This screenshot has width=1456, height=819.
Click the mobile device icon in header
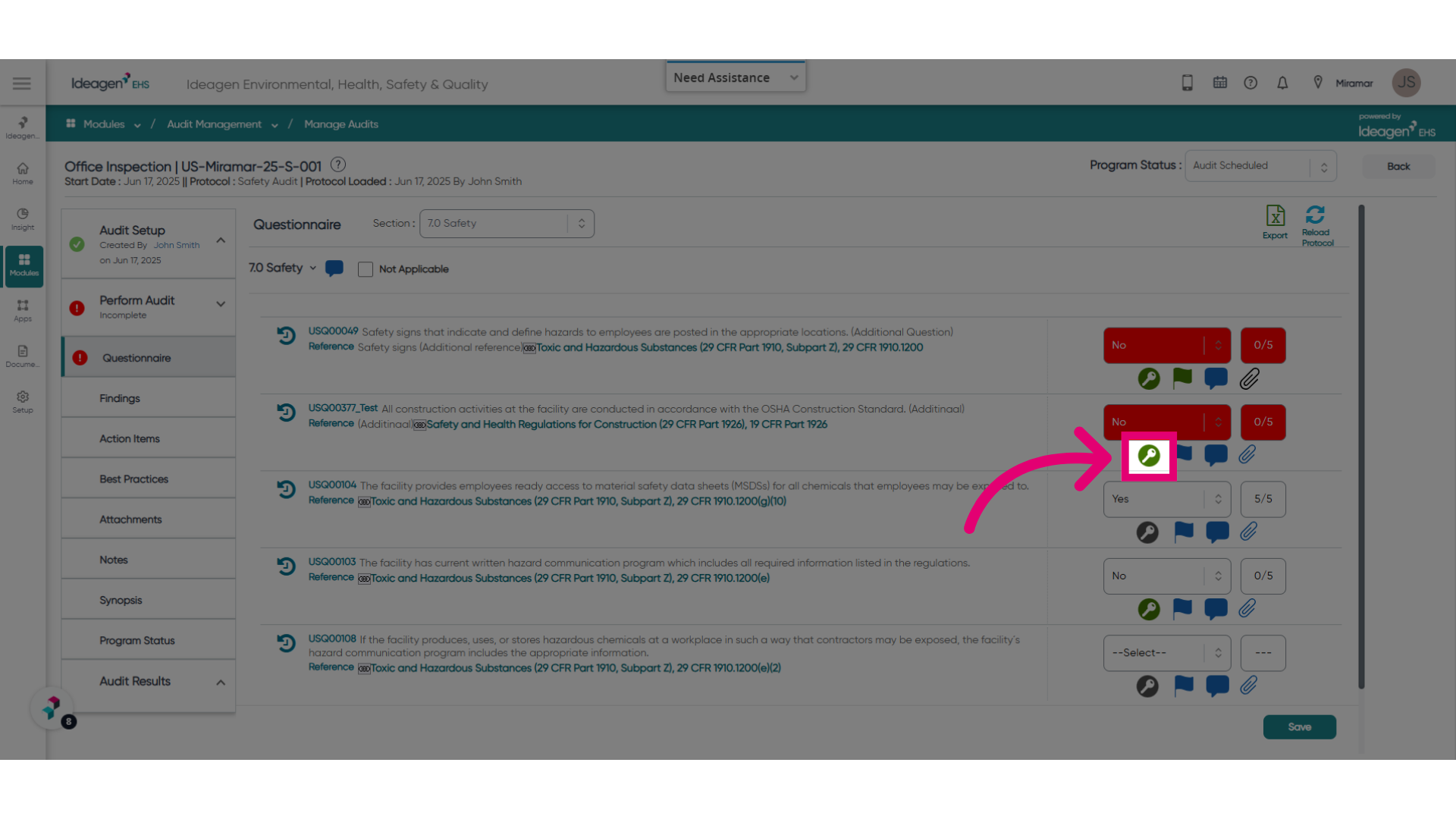1188,83
